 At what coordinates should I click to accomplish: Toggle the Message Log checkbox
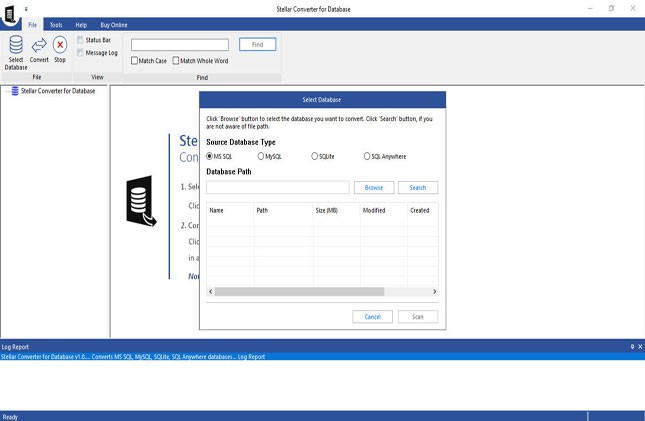(80, 53)
